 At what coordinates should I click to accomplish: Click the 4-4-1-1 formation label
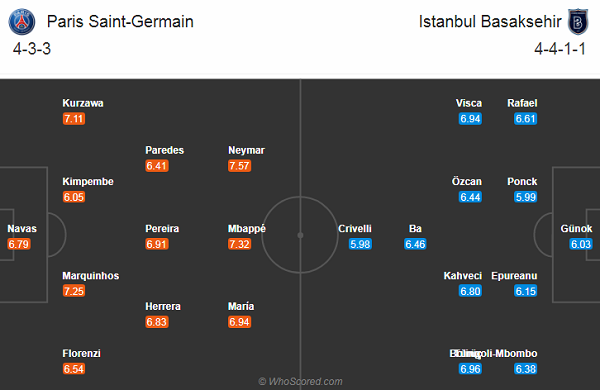560,49
